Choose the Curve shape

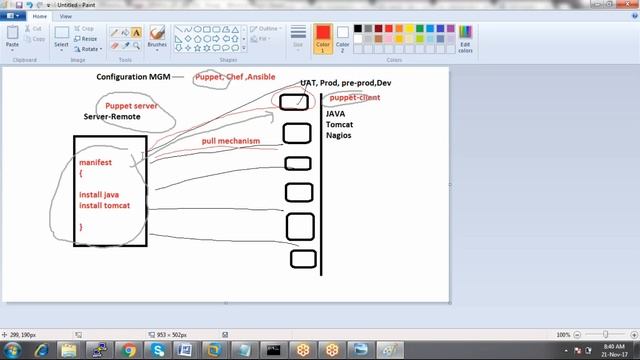[x=188, y=29]
